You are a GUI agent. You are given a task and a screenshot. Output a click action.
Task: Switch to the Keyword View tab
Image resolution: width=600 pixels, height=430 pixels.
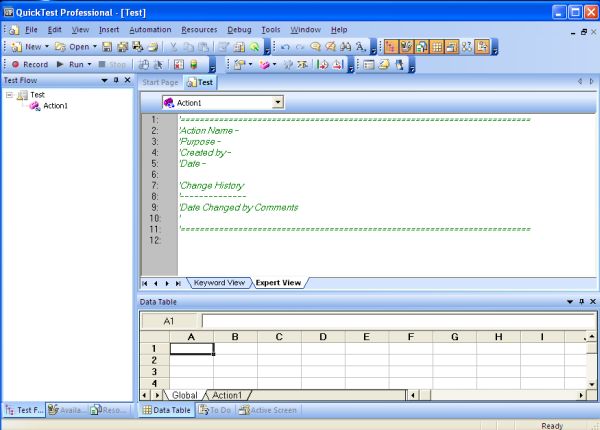coord(219,283)
